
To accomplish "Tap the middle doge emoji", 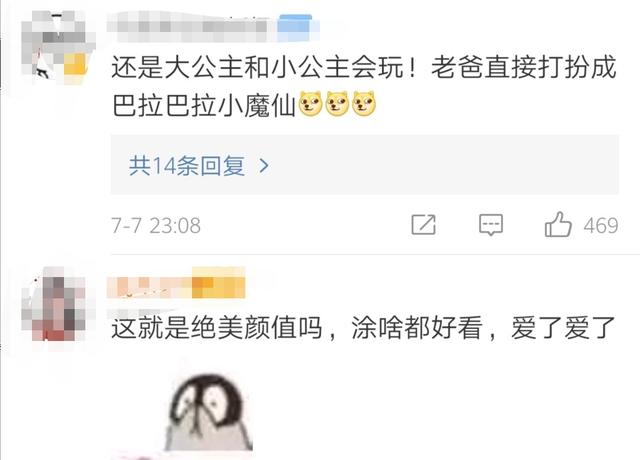I will point(337,103).
